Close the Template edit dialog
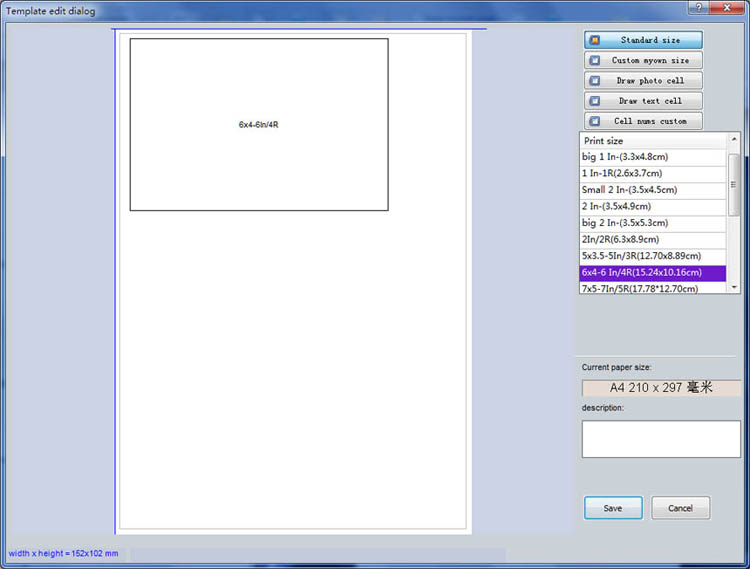750x569 pixels. 725,8
